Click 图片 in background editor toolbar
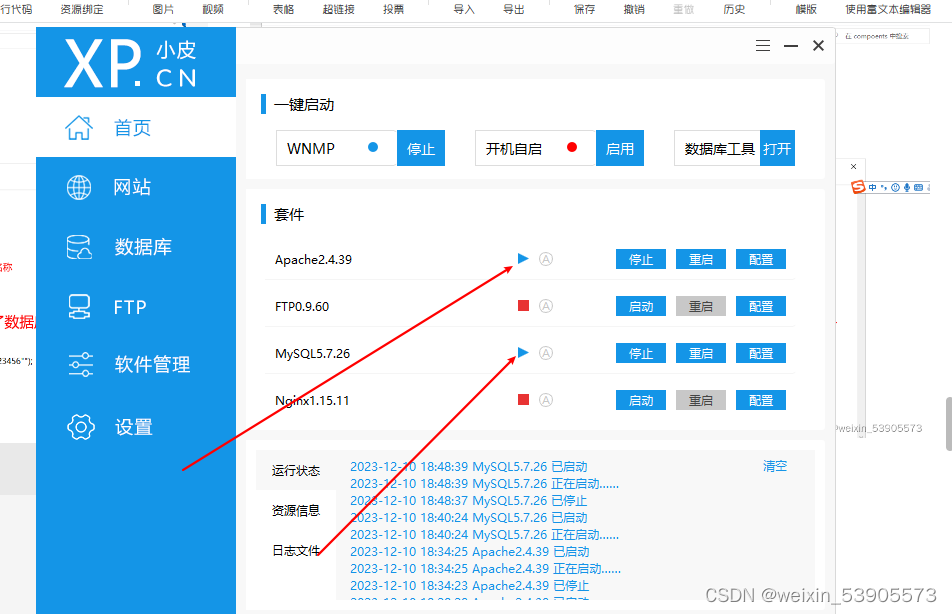The height and width of the screenshot is (614, 952). [x=163, y=9]
